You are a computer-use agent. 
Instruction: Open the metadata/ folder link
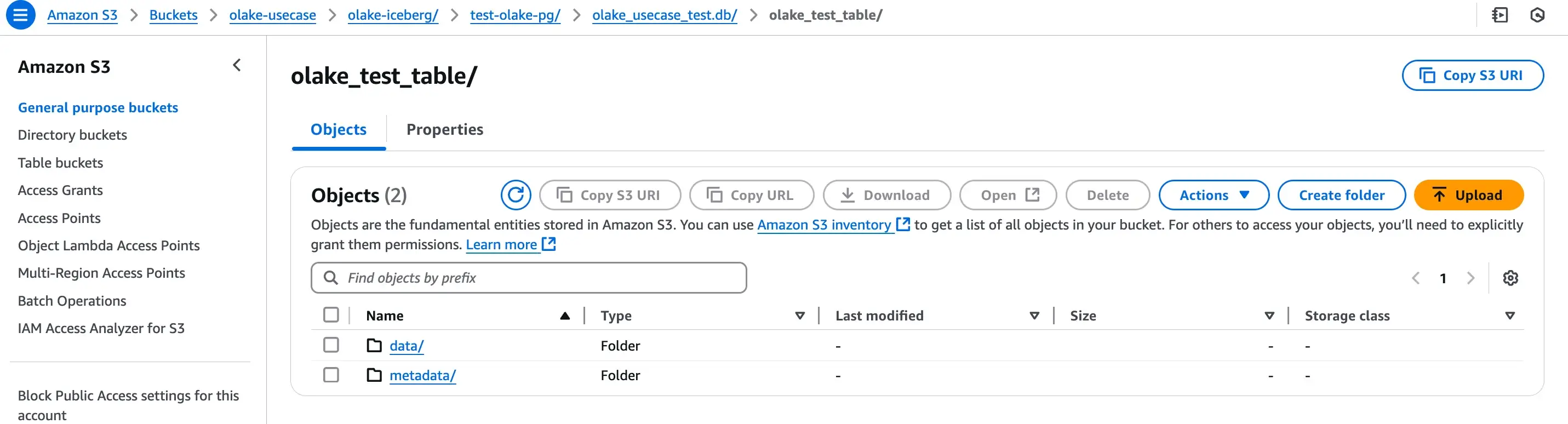pos(422,375)
